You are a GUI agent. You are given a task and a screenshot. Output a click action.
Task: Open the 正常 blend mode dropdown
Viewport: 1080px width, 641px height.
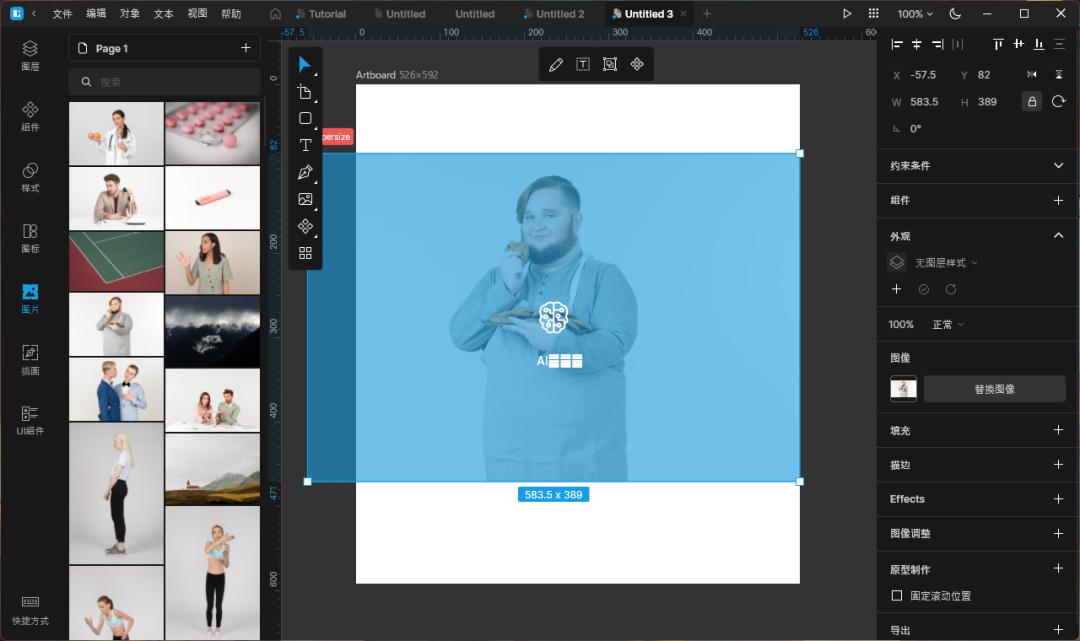[x=948, y=325]
